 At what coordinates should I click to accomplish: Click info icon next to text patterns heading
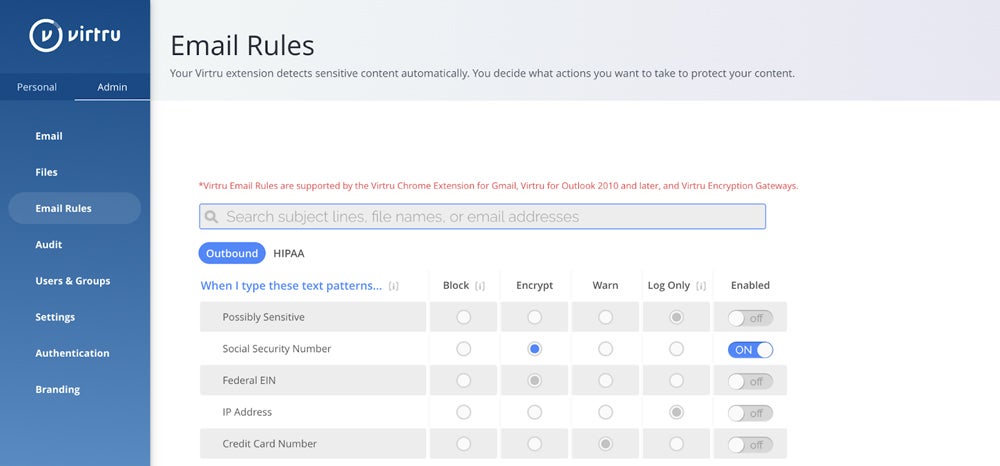click(x=394, y=286)
